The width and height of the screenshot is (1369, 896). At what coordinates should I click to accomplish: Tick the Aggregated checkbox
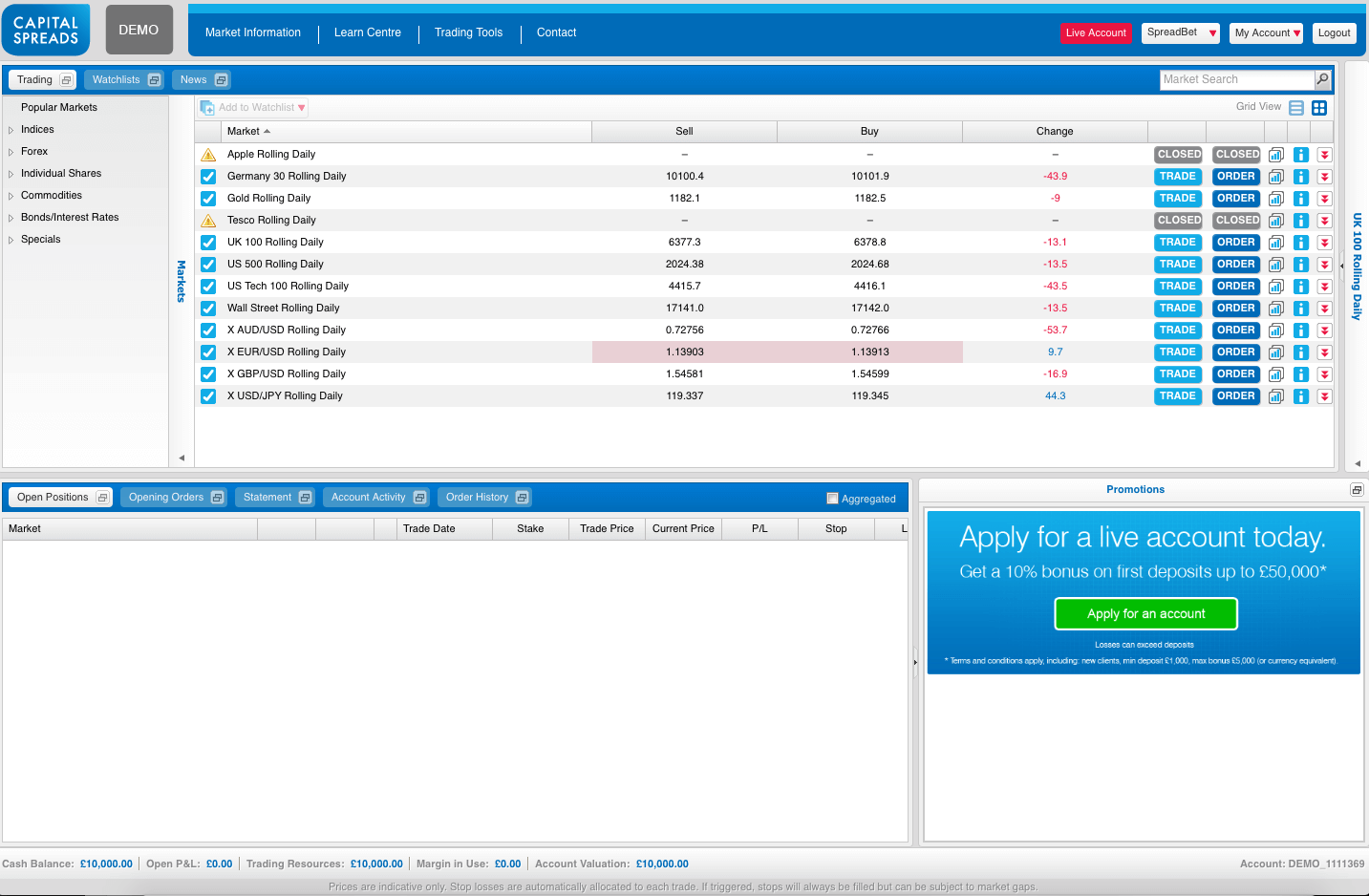pyautogui.click(x=832, y=499)
